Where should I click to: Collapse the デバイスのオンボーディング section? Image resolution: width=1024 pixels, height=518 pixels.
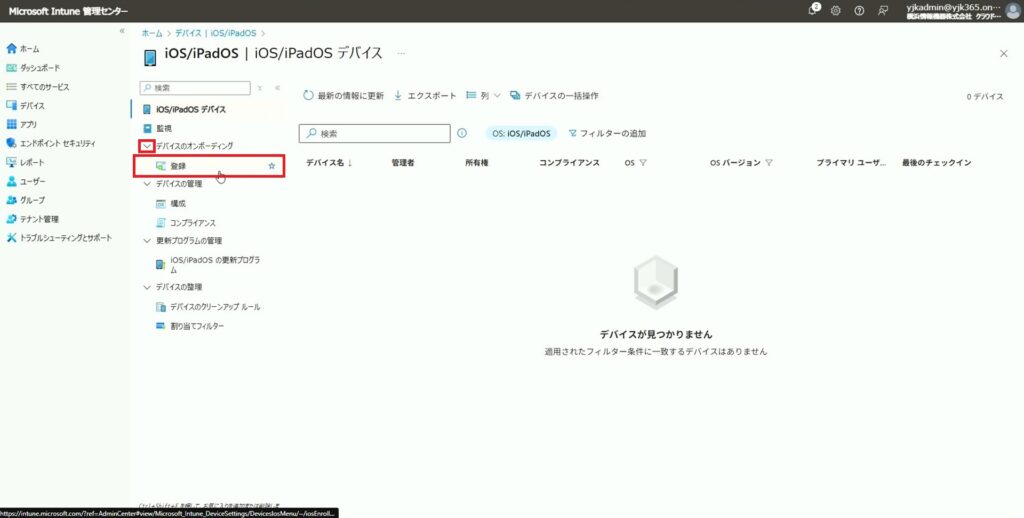[148, 146]
